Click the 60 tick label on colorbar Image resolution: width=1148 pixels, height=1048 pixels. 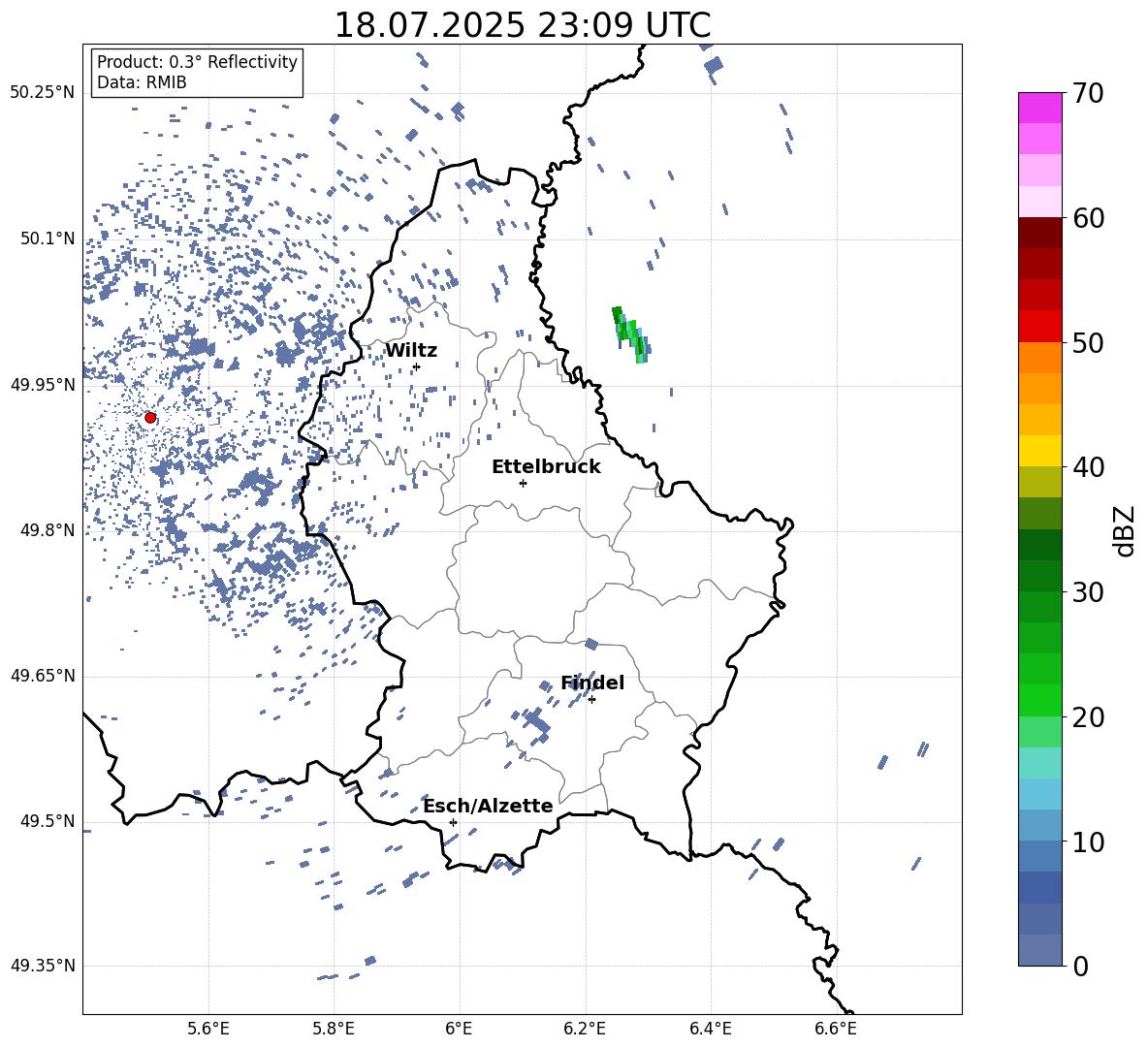coord(1089,218)
